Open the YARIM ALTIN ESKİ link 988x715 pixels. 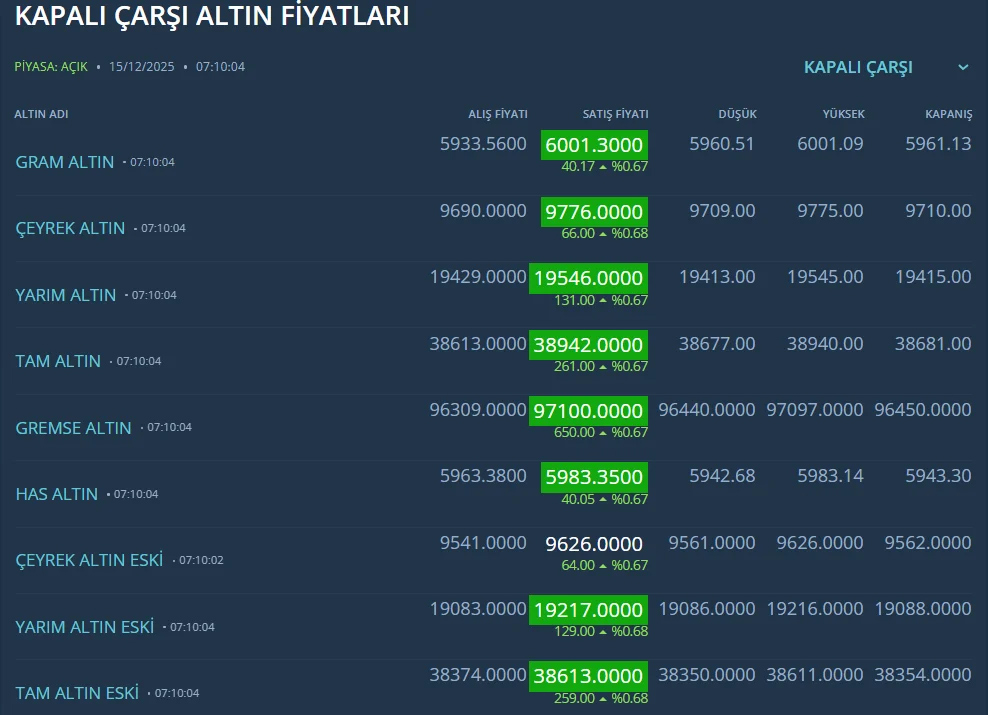(x=85, y=627)
